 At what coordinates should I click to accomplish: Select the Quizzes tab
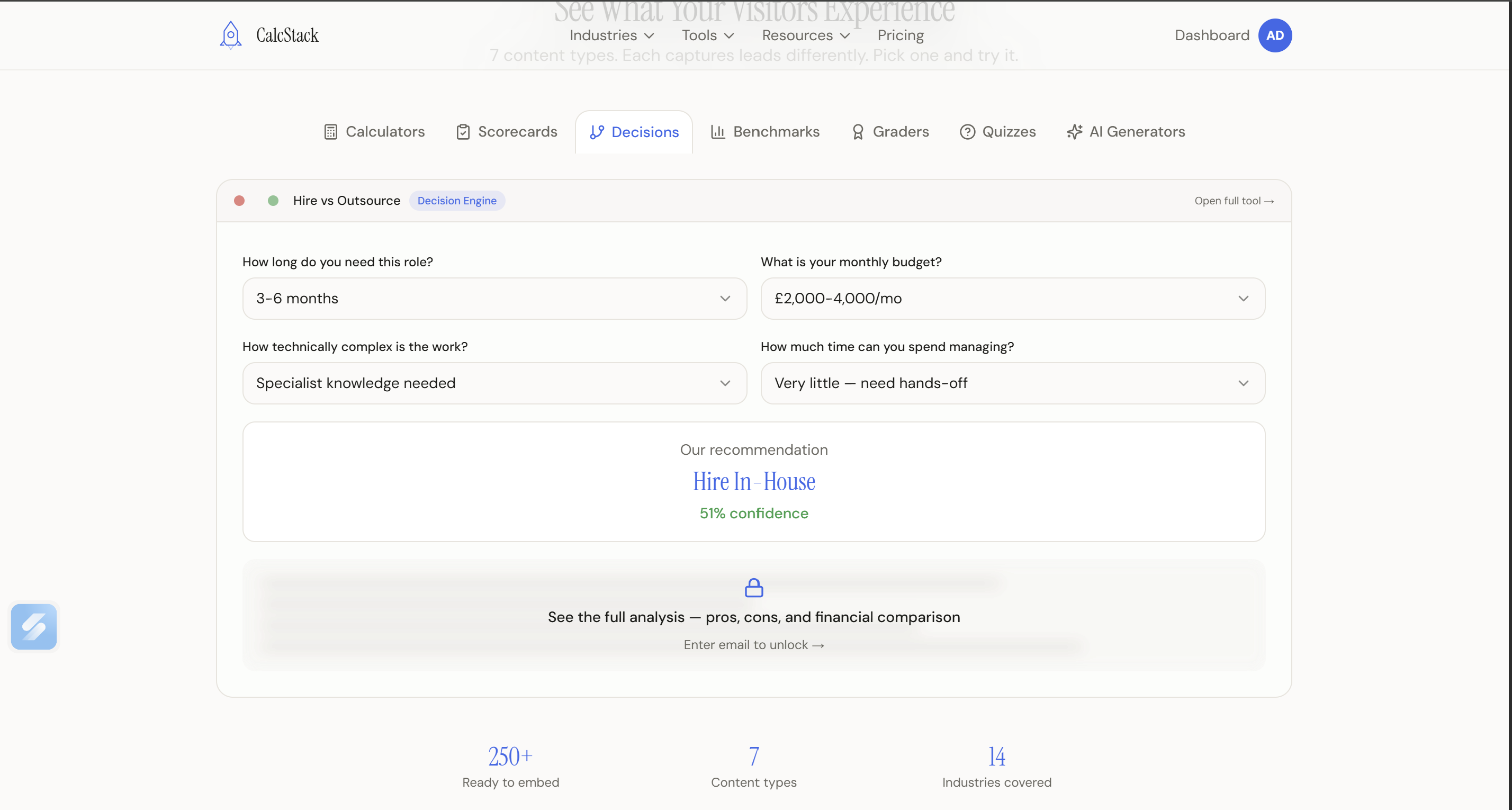point(998,132)
